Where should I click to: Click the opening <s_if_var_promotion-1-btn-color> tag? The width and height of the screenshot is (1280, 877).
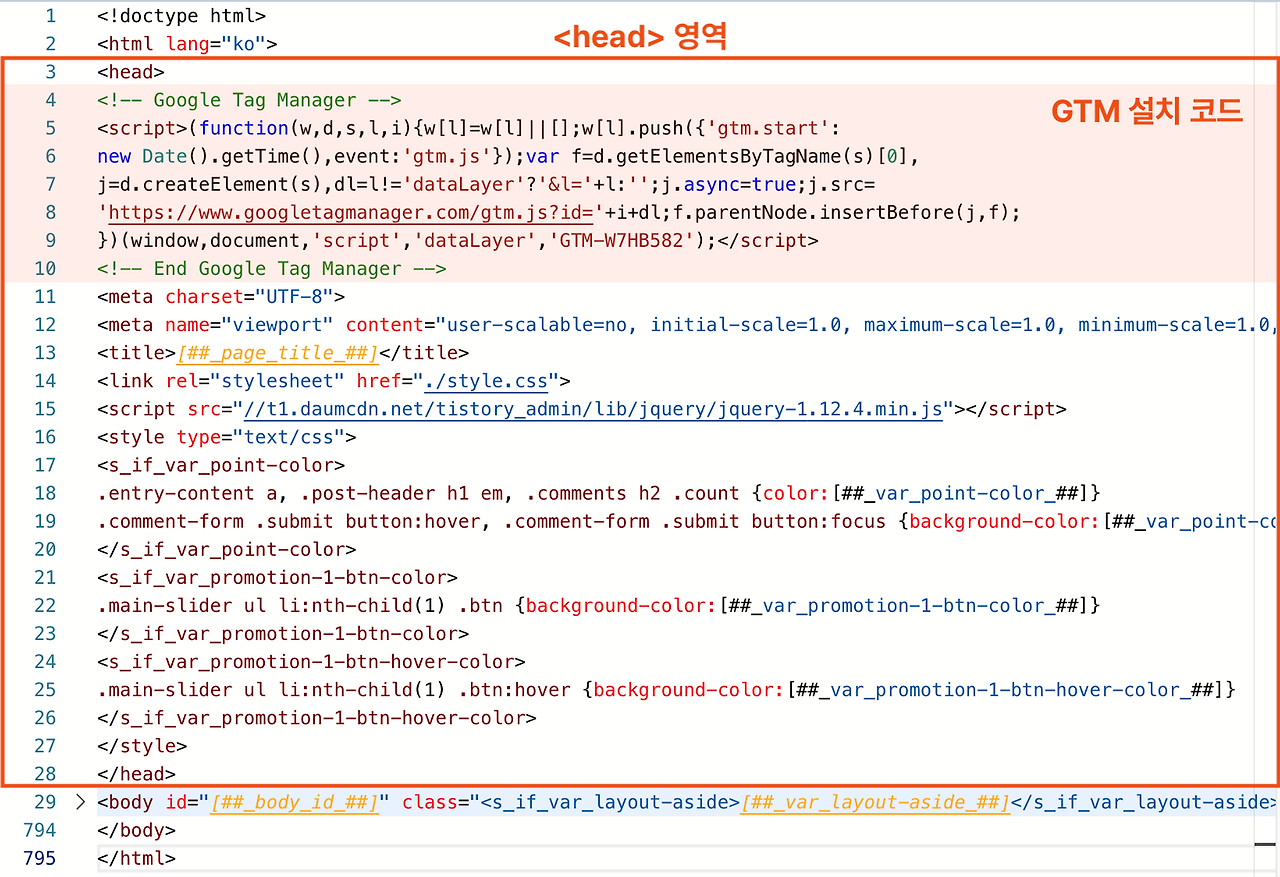pos(278,577)
